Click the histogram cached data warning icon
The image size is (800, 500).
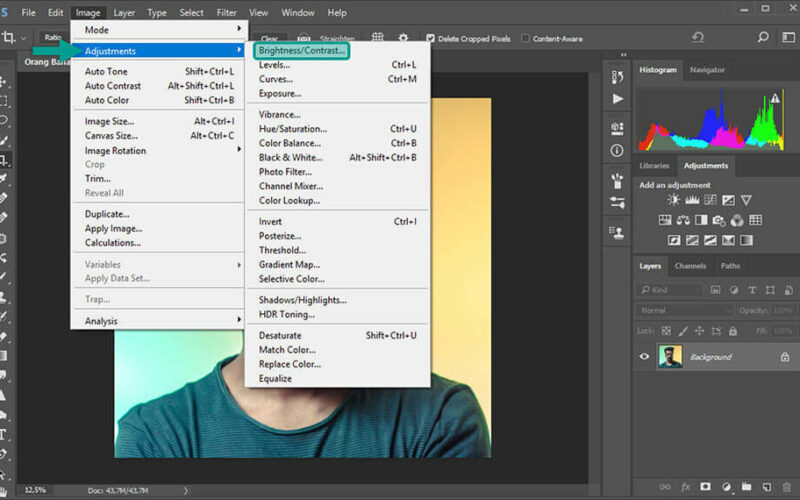coord(776,98)
